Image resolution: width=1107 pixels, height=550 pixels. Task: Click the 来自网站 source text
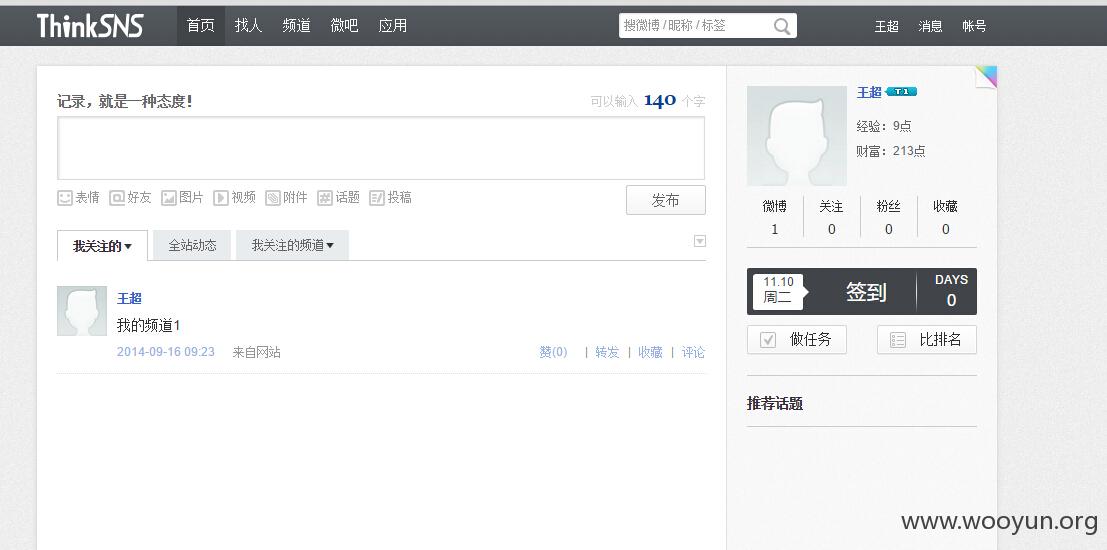pos(256,352)
